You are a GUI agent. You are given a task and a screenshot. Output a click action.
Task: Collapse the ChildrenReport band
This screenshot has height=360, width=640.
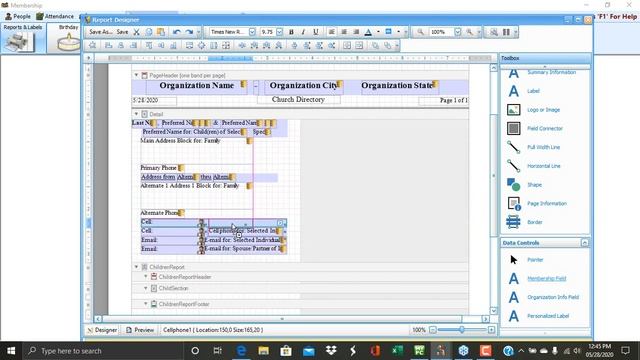pos(136,267)
